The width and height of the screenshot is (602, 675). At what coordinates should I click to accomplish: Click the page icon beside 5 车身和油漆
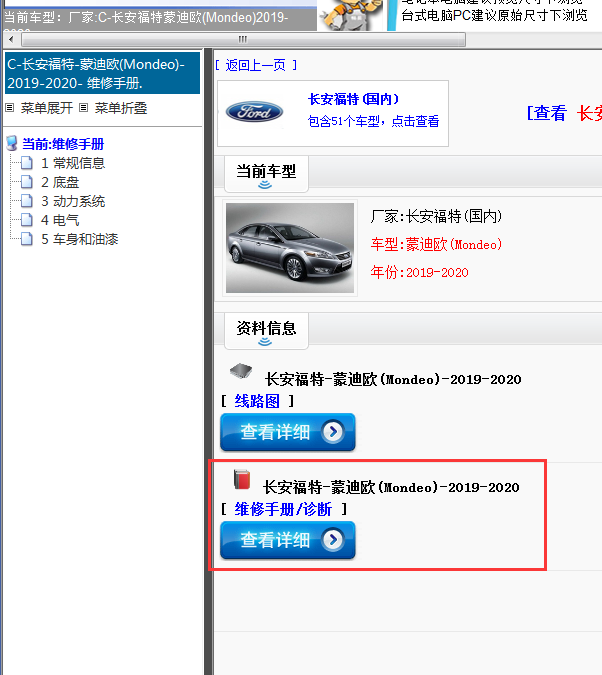click(x=27, y=238)
